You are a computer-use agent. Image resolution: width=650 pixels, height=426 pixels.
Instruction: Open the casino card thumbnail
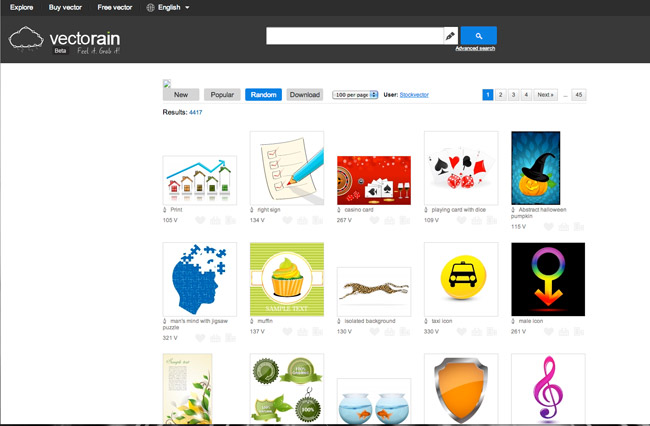tap(374, 180)
